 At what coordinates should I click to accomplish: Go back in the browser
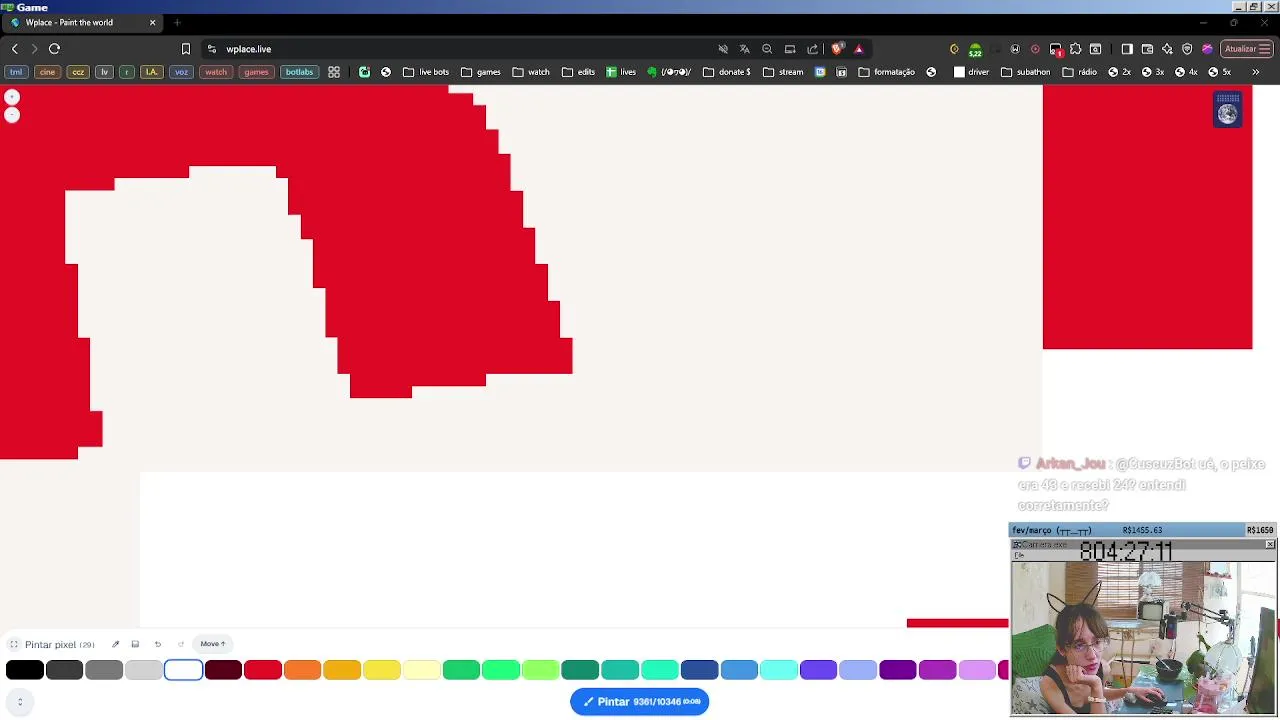tap(14, 49)
